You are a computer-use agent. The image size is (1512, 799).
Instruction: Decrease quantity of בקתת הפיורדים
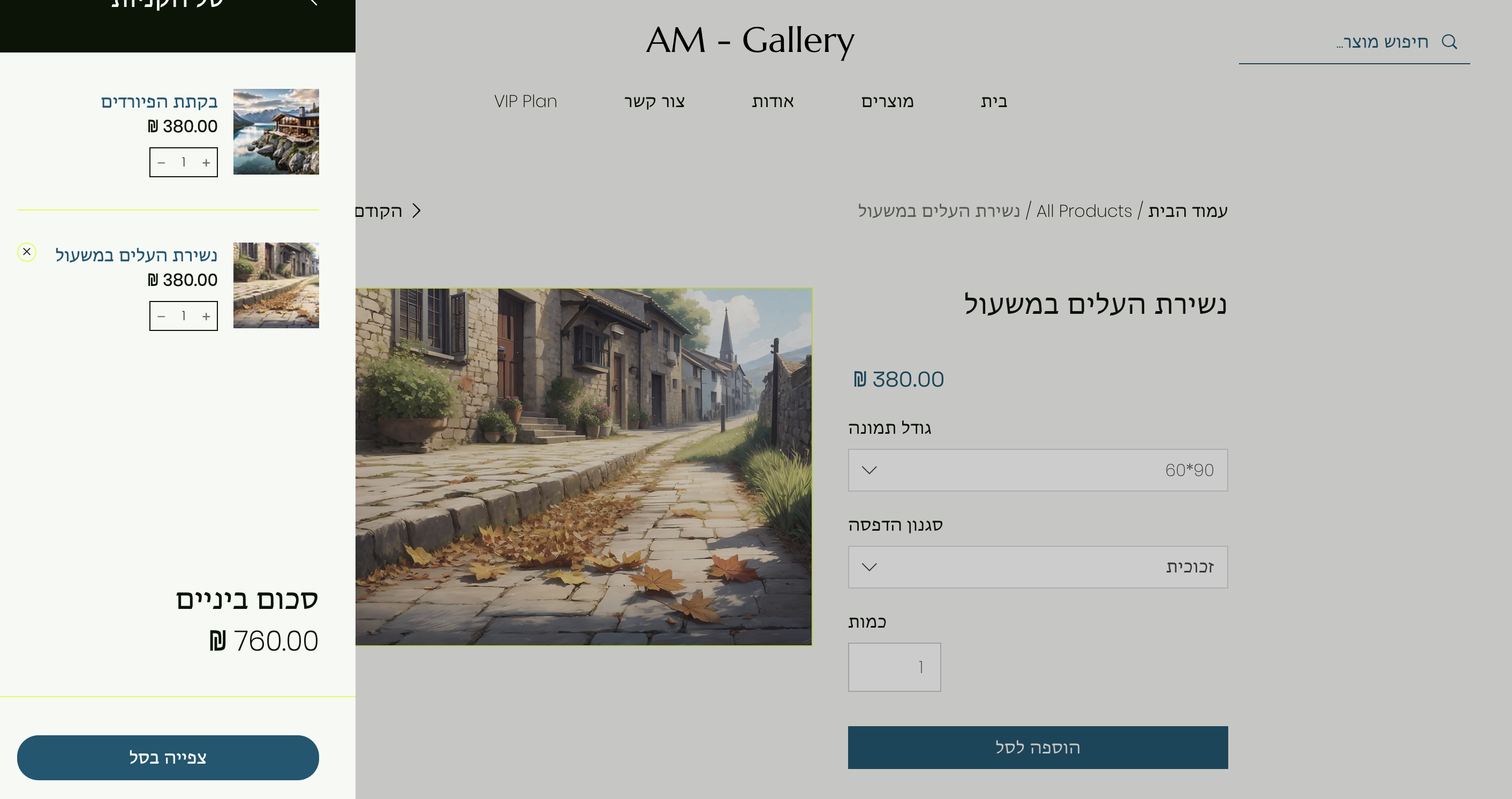tap(161, 163)
